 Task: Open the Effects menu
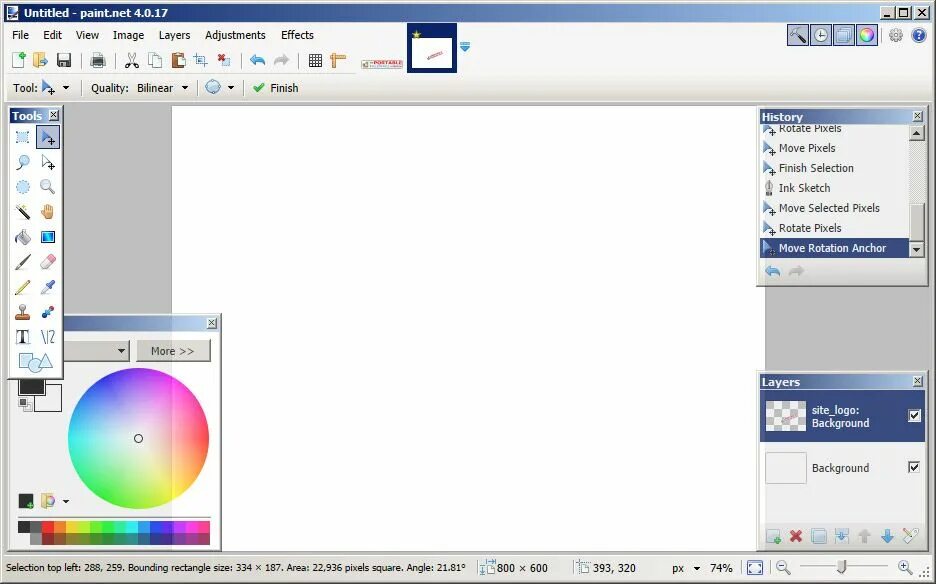(x=297, y=35)
